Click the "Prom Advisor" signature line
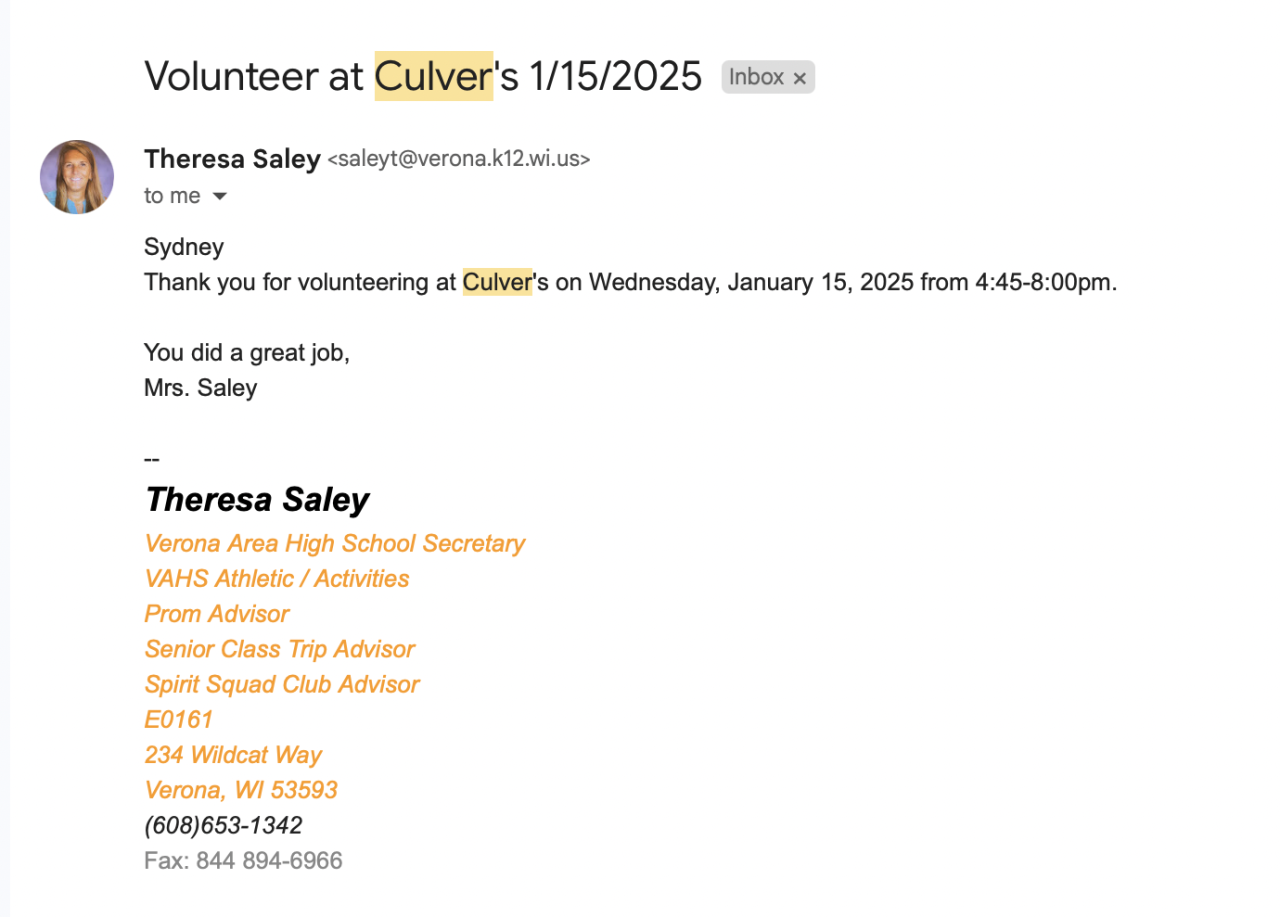Screen dimensions: 1280x917 pyautogui.click(x=217, y=614)
